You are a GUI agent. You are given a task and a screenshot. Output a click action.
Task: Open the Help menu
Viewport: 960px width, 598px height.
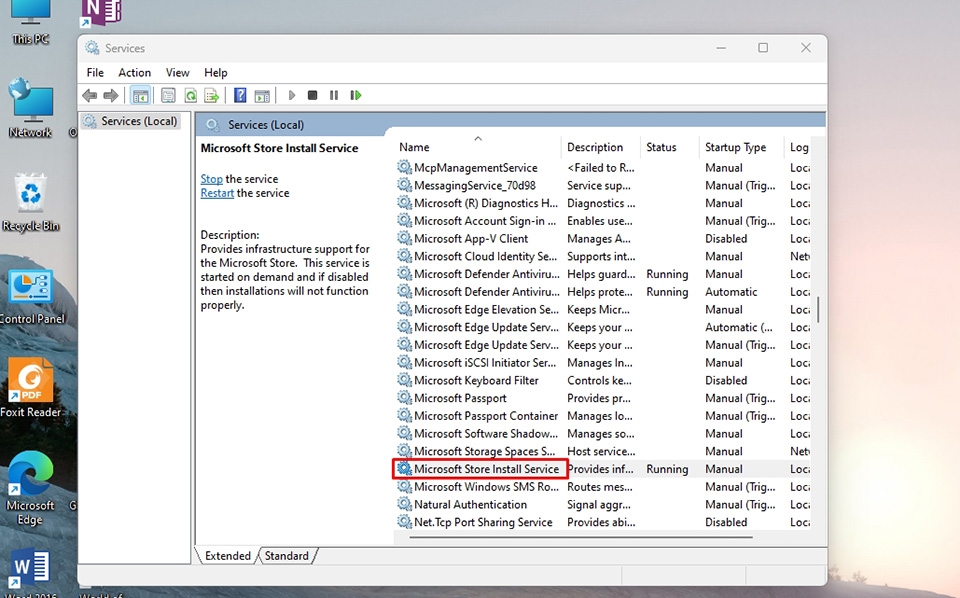point(216,73)
